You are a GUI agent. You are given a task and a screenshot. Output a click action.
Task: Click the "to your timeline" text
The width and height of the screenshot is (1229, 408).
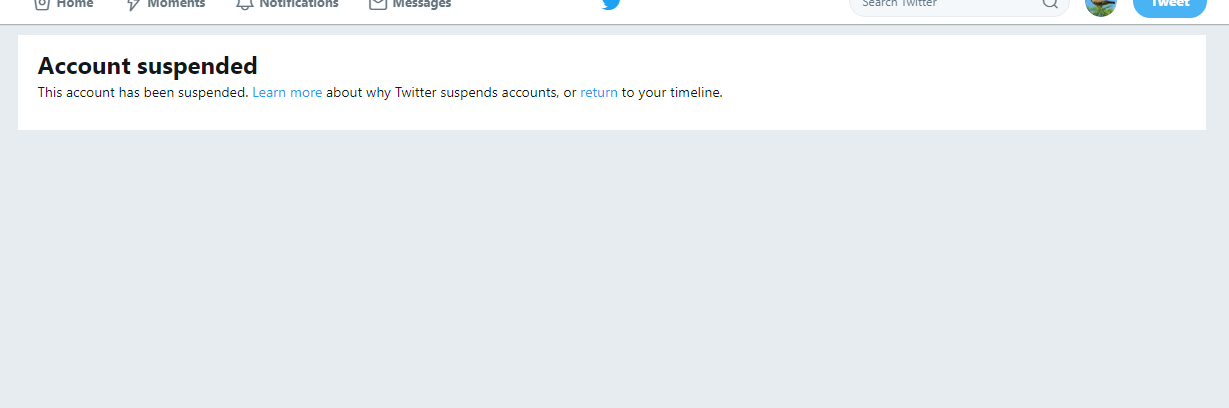point(672,93)
